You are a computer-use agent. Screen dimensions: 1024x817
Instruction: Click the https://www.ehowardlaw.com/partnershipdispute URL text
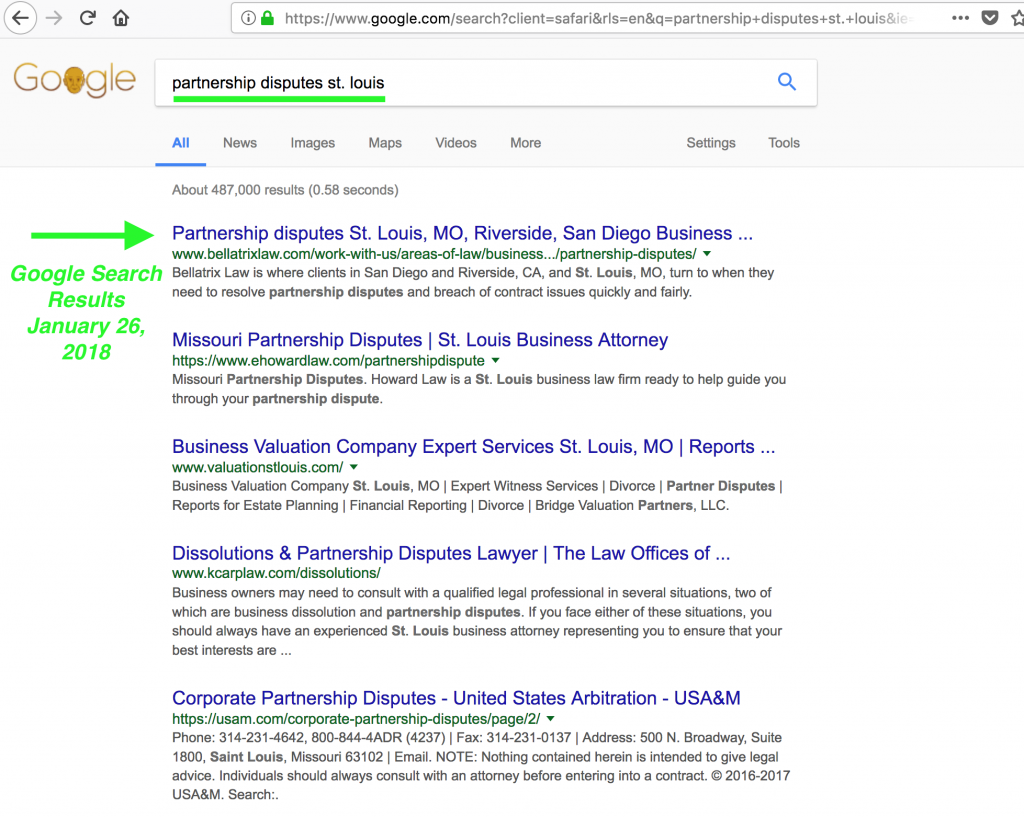[x=328, y=360]
